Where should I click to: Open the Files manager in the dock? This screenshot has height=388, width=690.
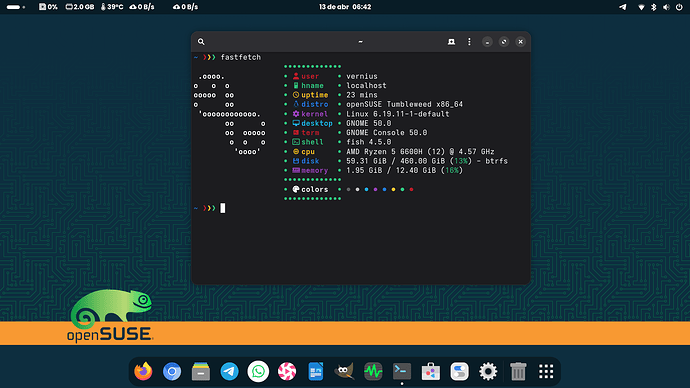(201, 371)
